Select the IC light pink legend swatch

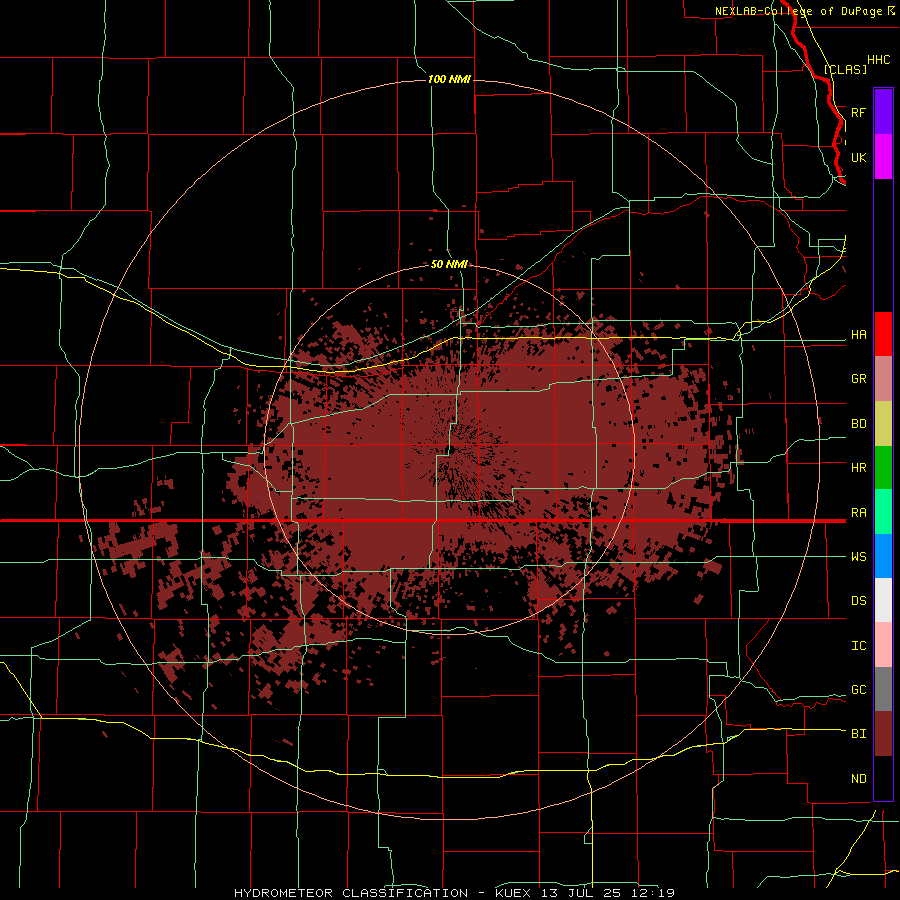coord(883,645)
